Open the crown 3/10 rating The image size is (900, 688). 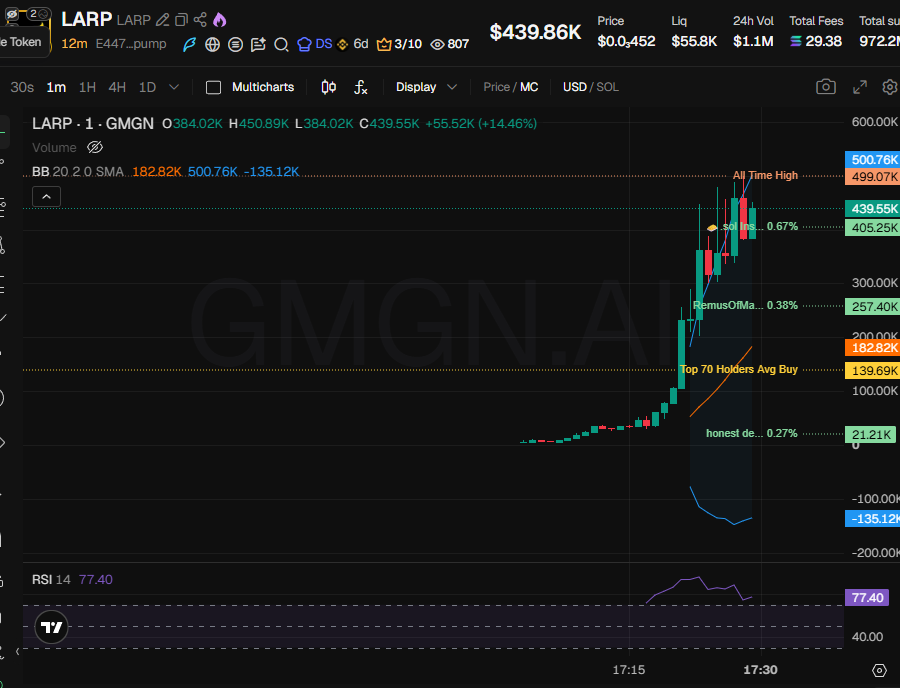pos(399,44)
